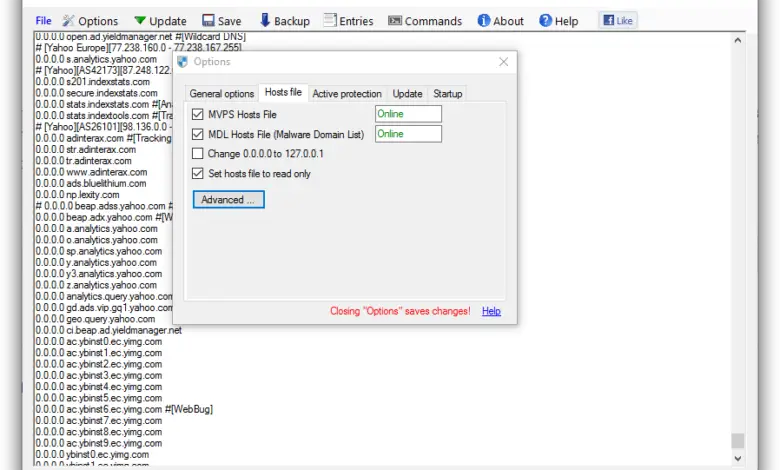The height and width of the screenshot is (470, 780).
Task: Click the line 0.0.0.0 o.analytics.yahoo.com
Action: coord(97,240)
